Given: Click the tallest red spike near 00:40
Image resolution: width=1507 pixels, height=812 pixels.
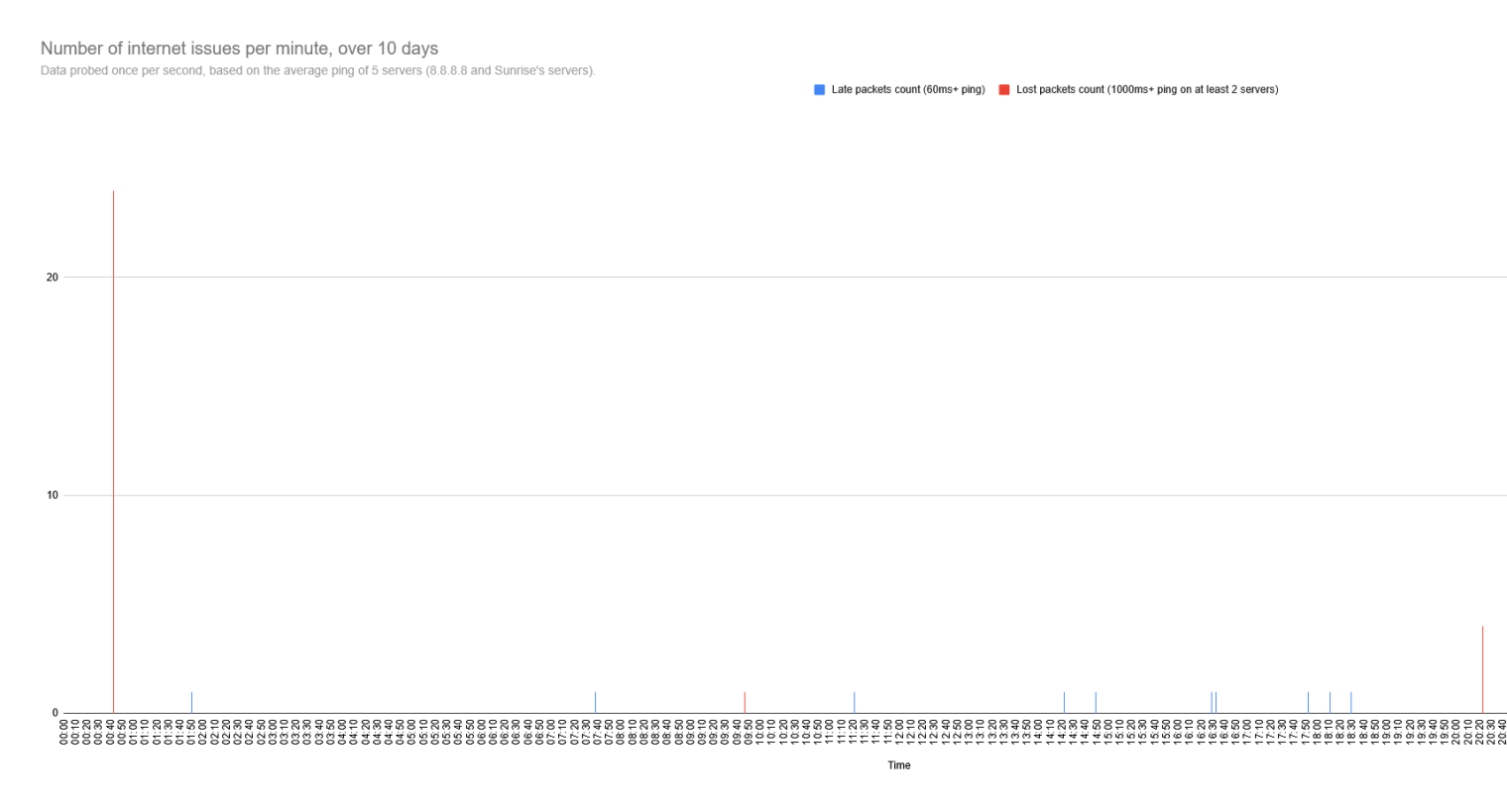Looking at the screenshot, I should click(113, 446).
